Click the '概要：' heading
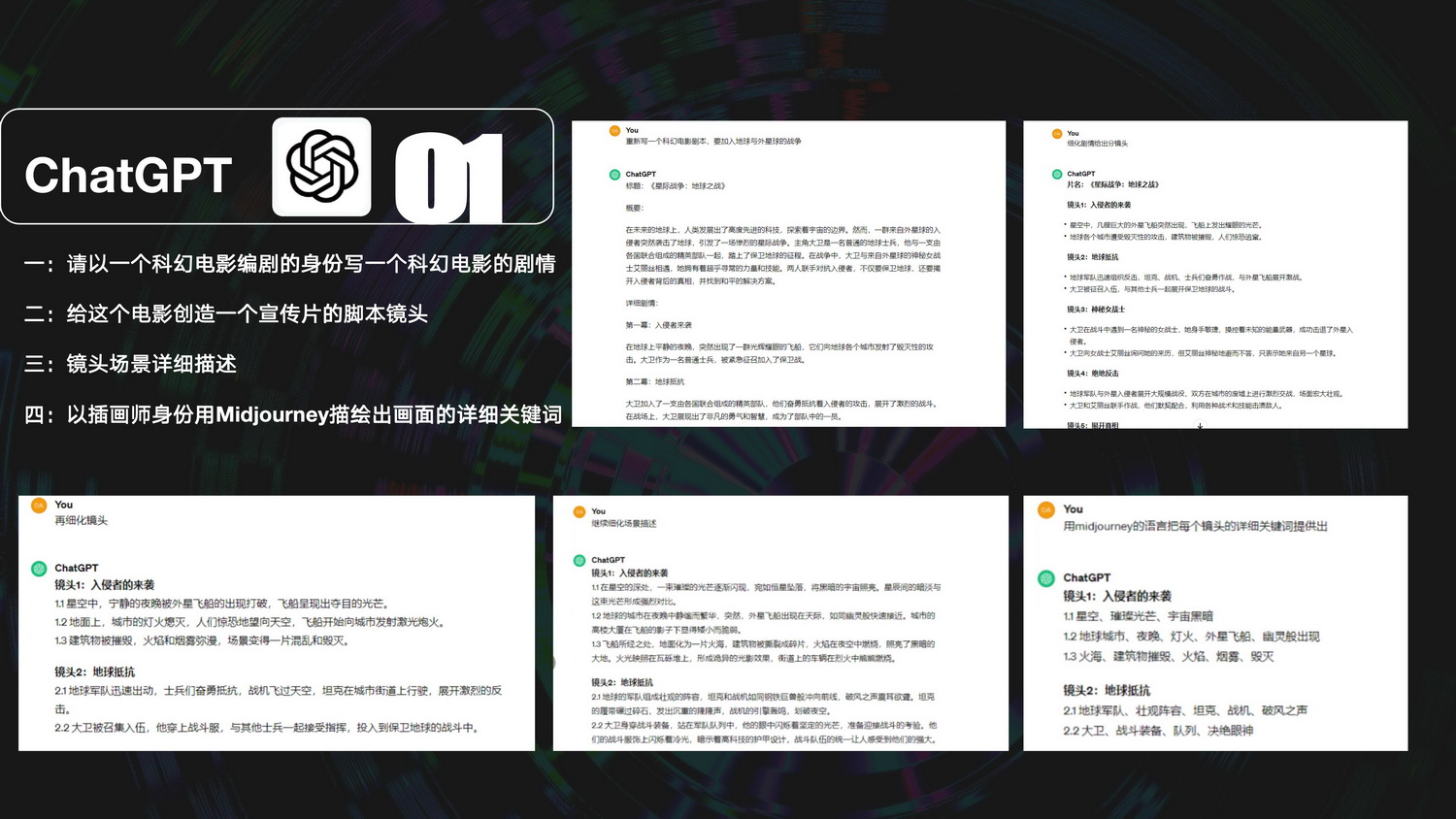The height and width of the screenshot is (819, 1456). (635, 208)
